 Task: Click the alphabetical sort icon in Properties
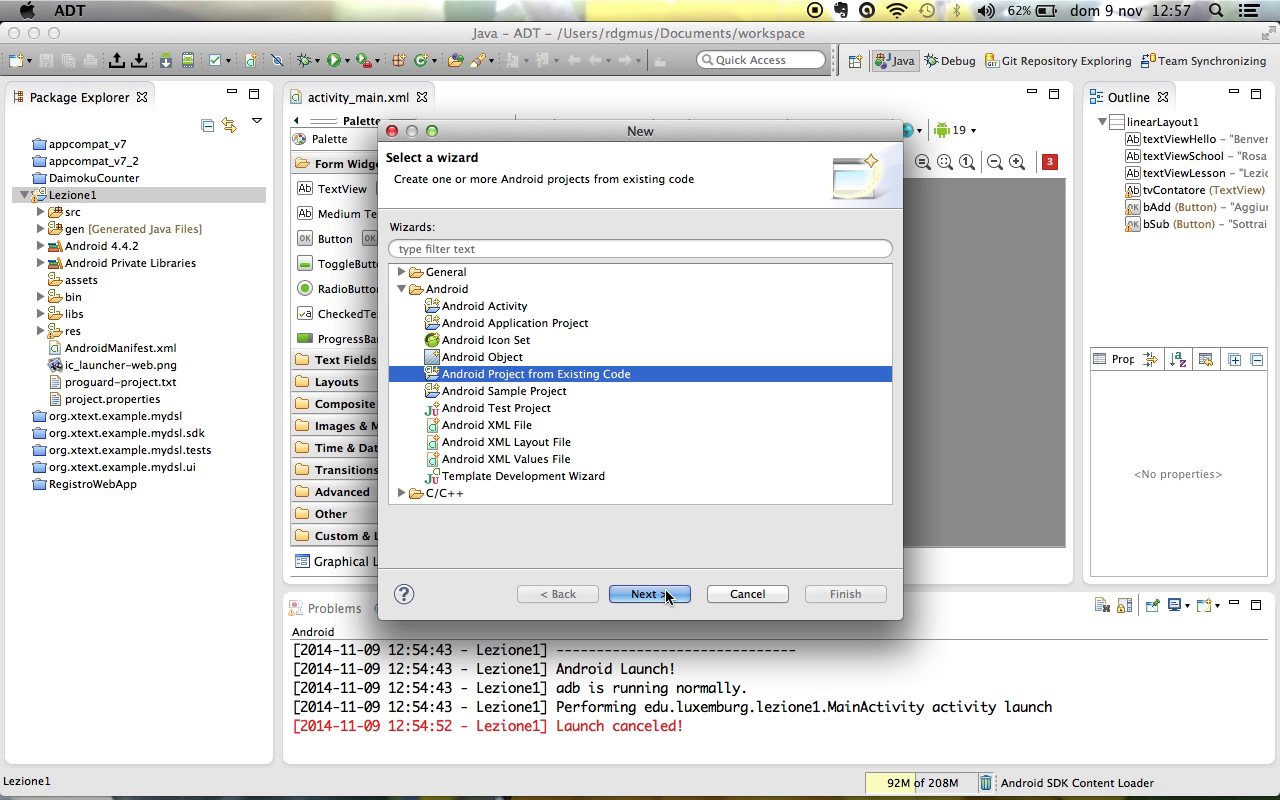(1178, 359)
